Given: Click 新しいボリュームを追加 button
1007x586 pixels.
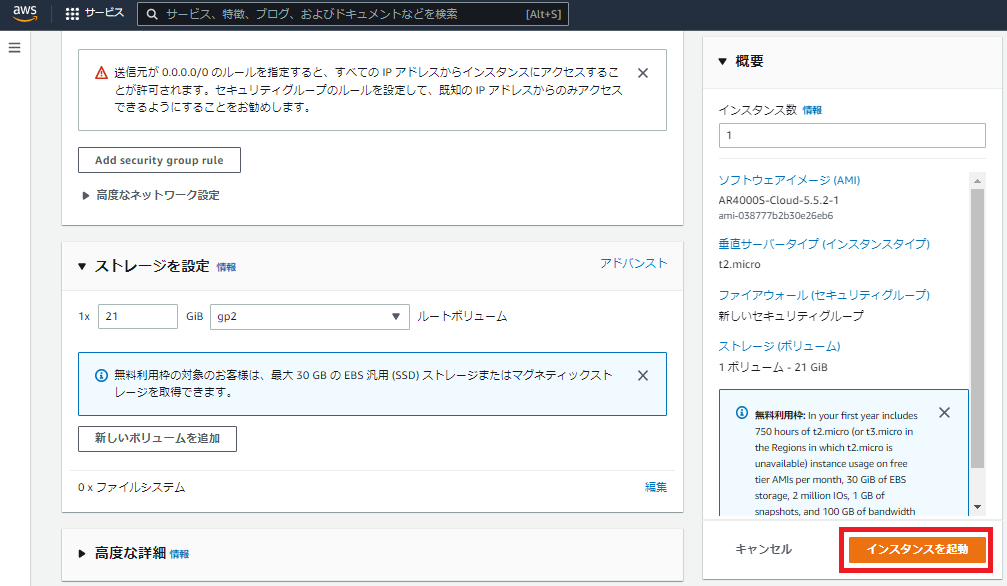Looking at the screenshot, I should pos(157,438).
